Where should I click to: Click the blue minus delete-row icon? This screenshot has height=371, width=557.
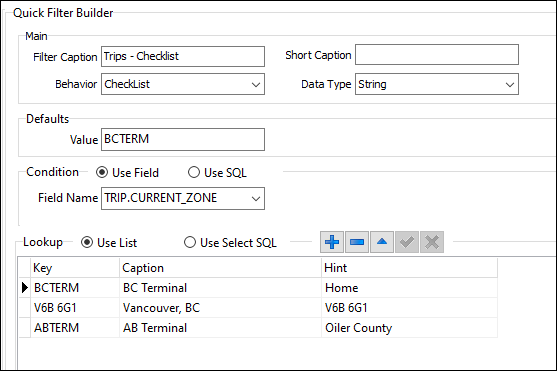tap(357, 242)
